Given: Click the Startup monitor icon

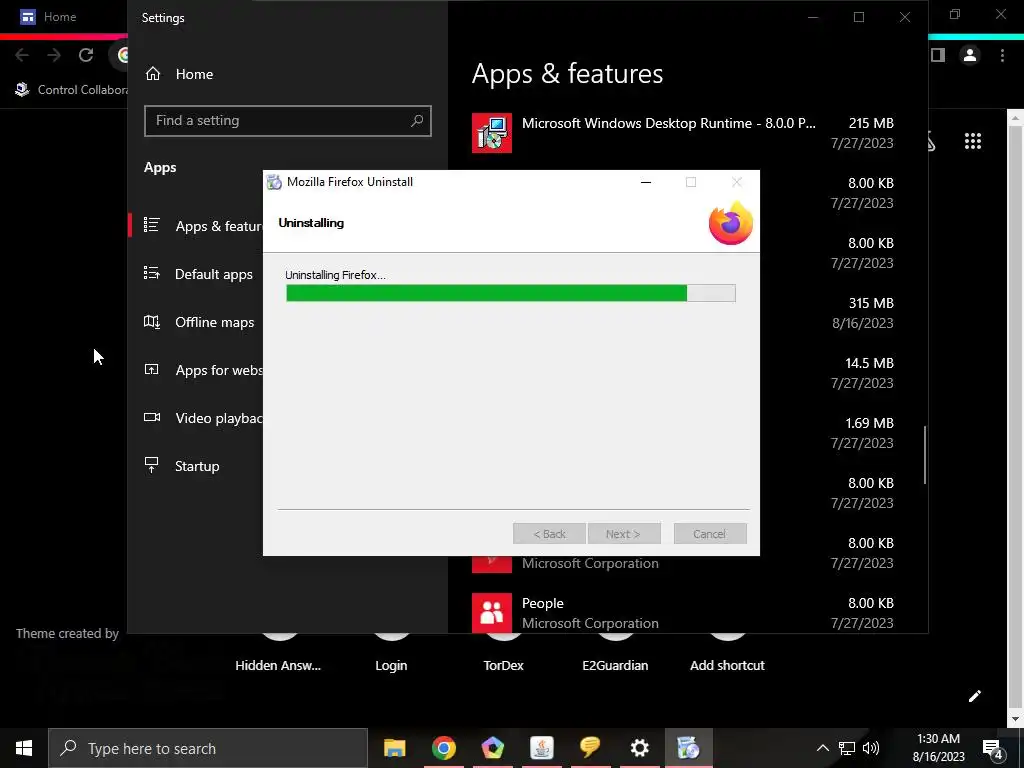Looking at the screenshot, I should [152, 465].
